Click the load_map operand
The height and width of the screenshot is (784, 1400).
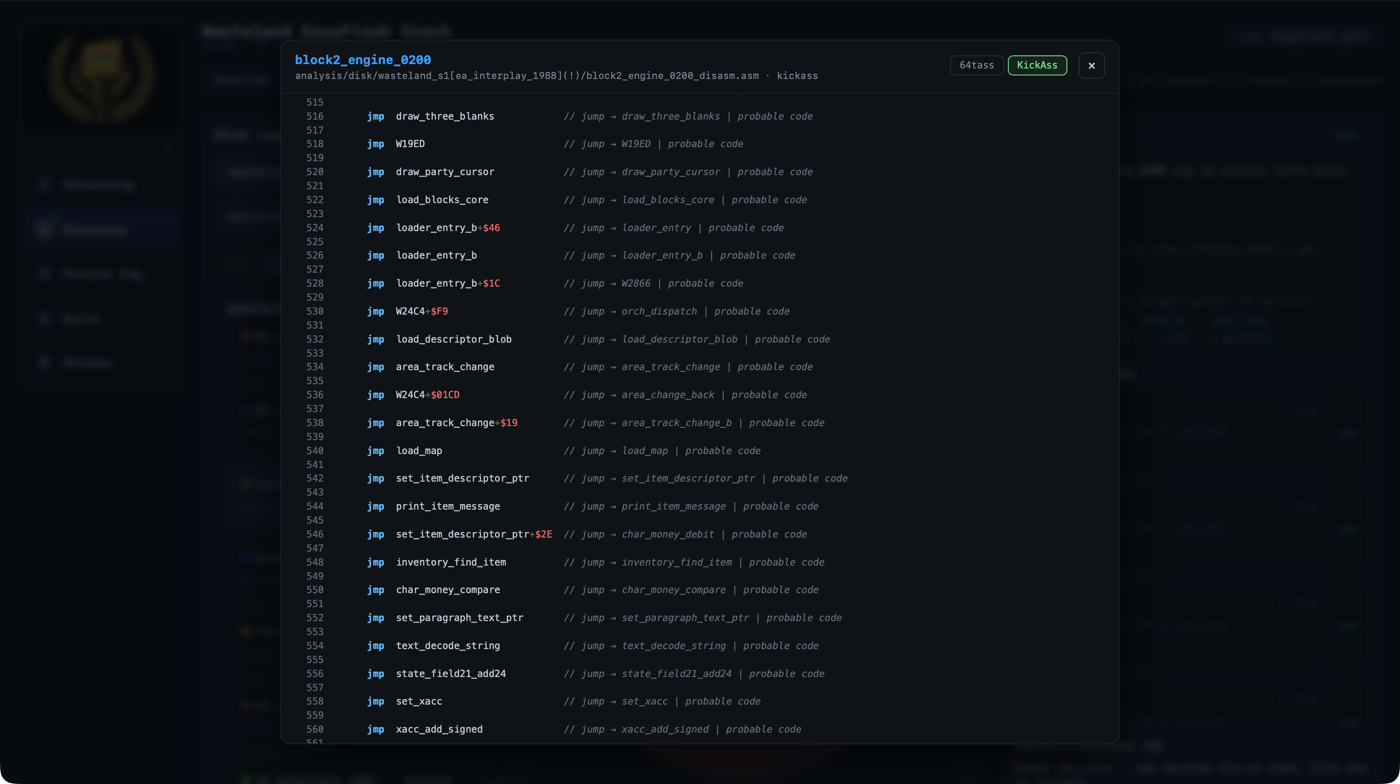coord(419,451)
